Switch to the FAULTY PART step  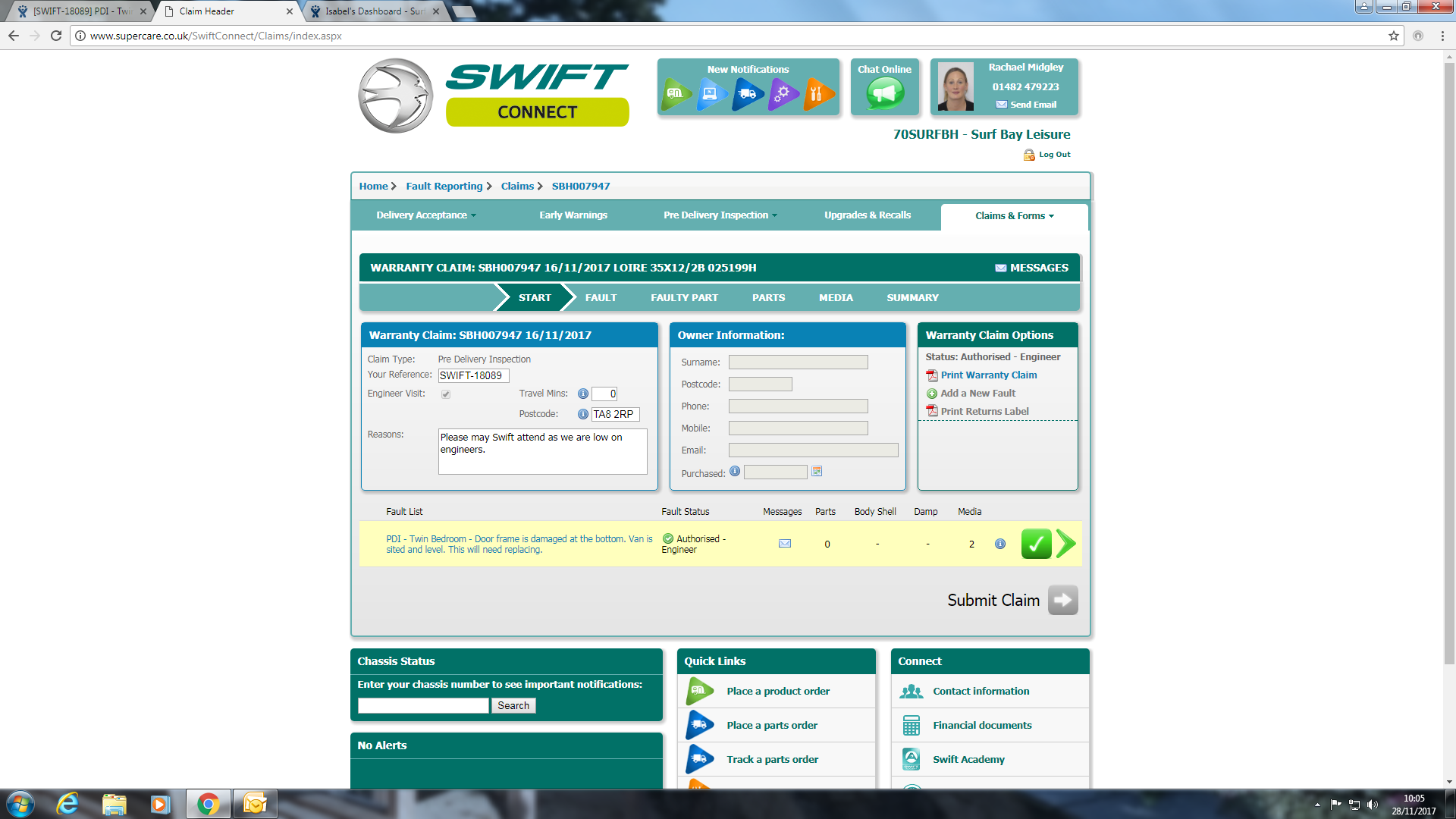pos(684,298)
